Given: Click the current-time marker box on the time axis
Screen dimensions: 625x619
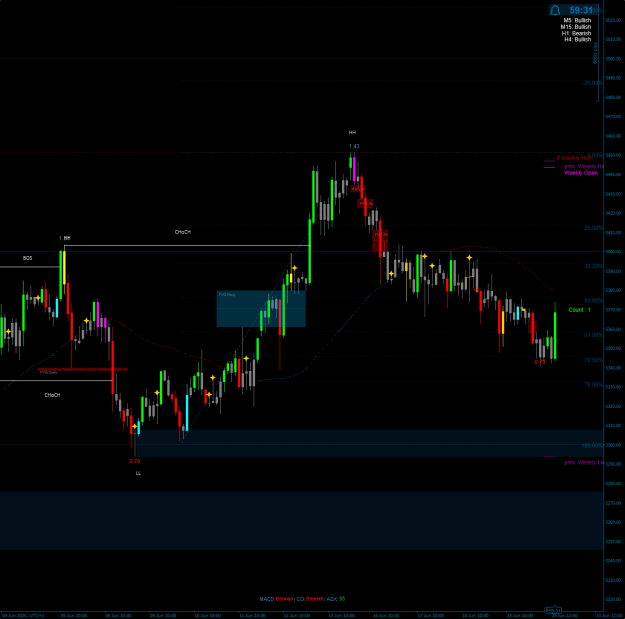Looking at the screenshot, I should (553, 611).
